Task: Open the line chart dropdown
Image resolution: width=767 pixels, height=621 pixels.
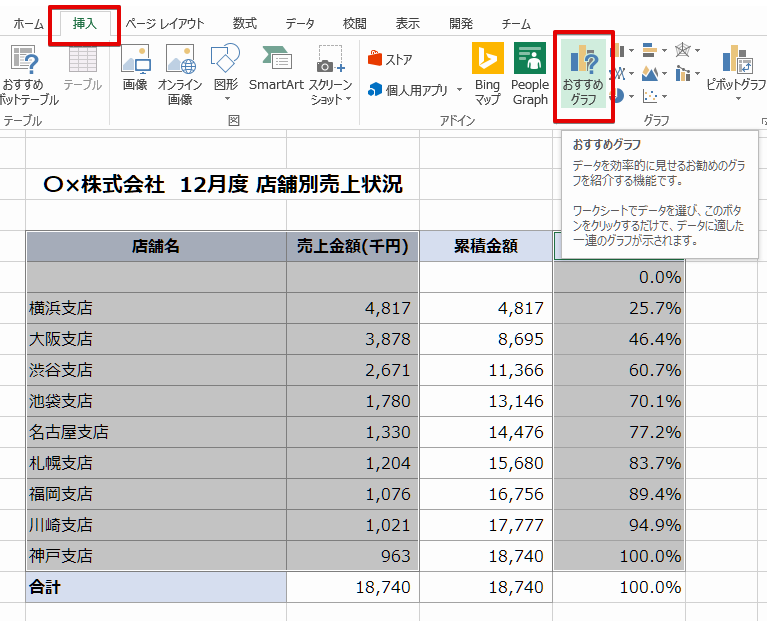Action: (x=631, y=74)
